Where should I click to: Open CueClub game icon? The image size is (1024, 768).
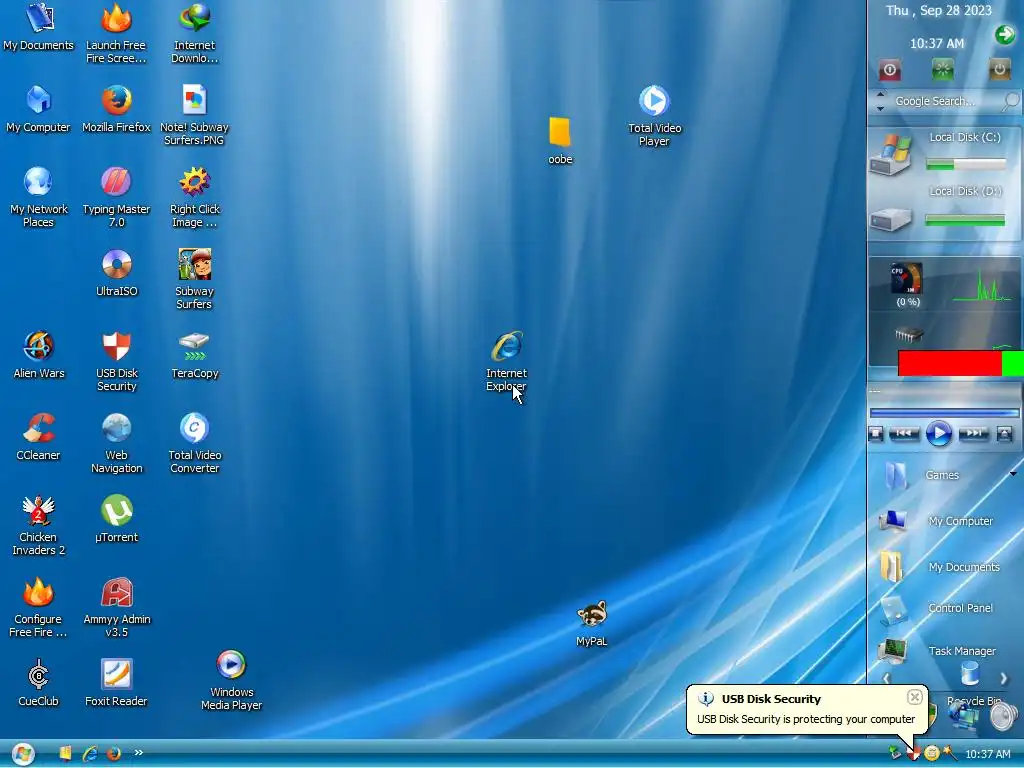(39, 683)
